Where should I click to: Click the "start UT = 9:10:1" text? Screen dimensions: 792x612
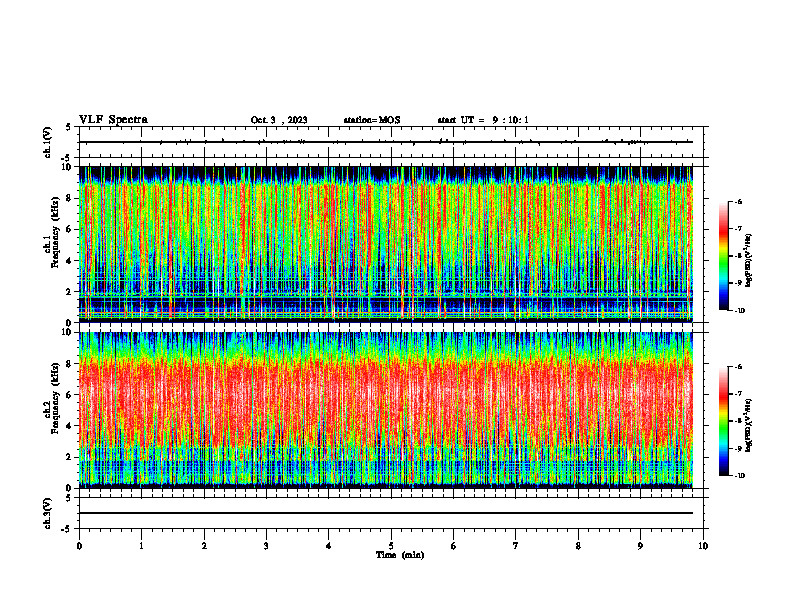click(483, 120)
